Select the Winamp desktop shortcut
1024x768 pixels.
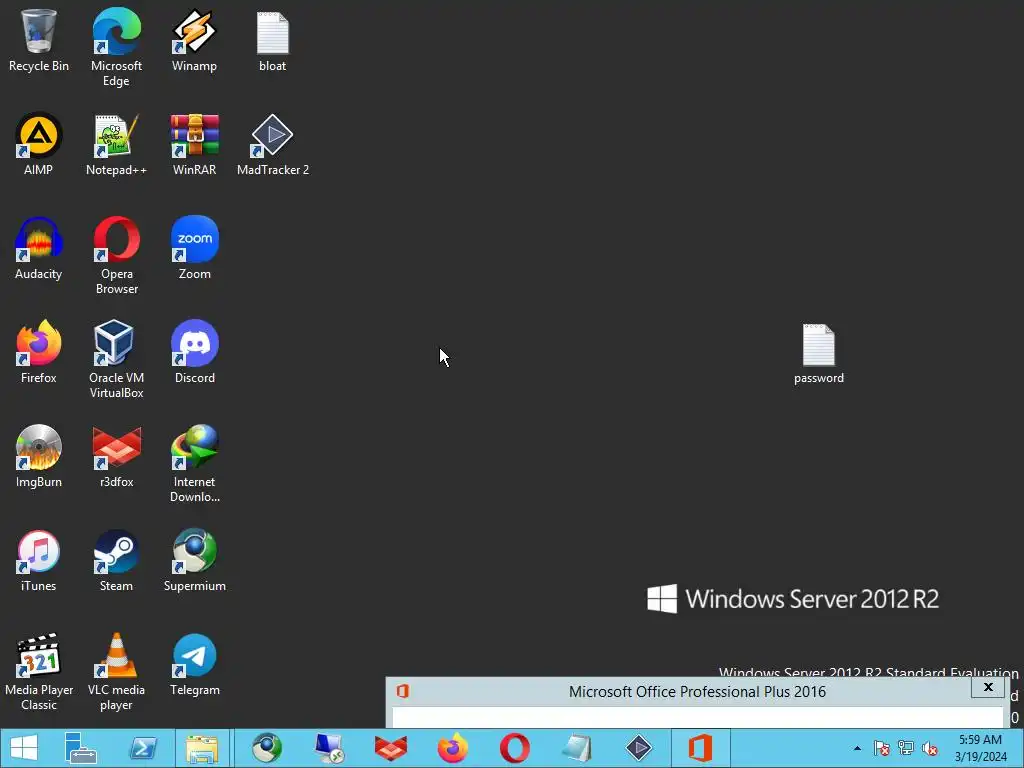point(194,40)
